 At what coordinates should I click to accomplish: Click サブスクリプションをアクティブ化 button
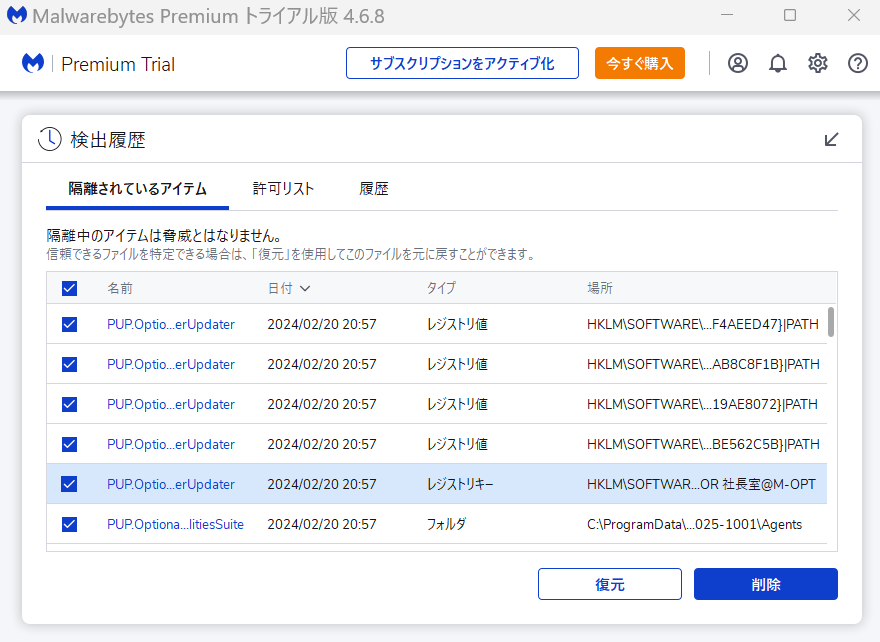[462, 63]
